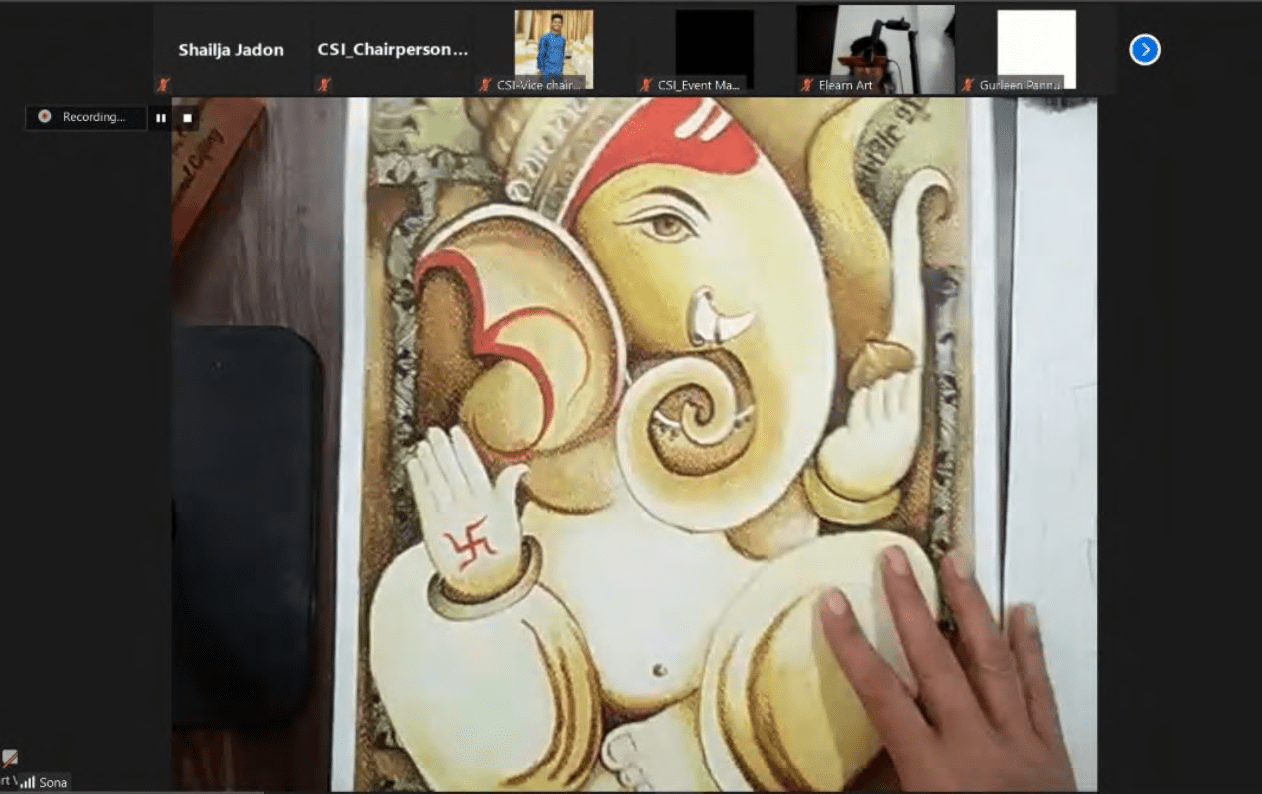The image size is (1262, 794).
Task: Click the "Sona" name label
Action: pyautogui.click(x=53, y=782)
